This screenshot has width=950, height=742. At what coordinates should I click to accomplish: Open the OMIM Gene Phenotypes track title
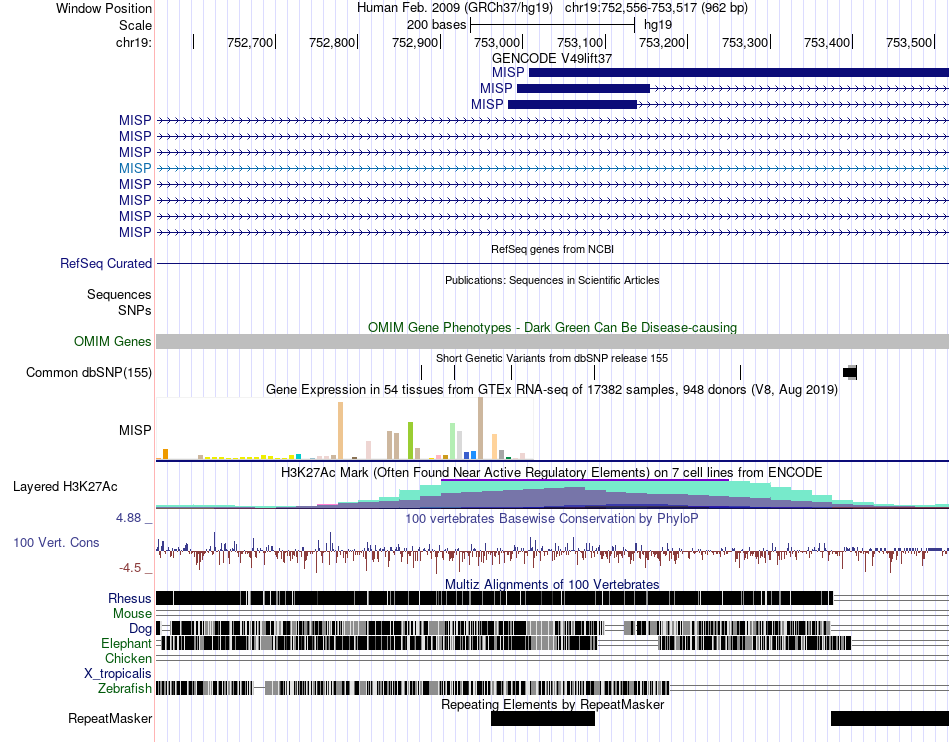(553, 328)
